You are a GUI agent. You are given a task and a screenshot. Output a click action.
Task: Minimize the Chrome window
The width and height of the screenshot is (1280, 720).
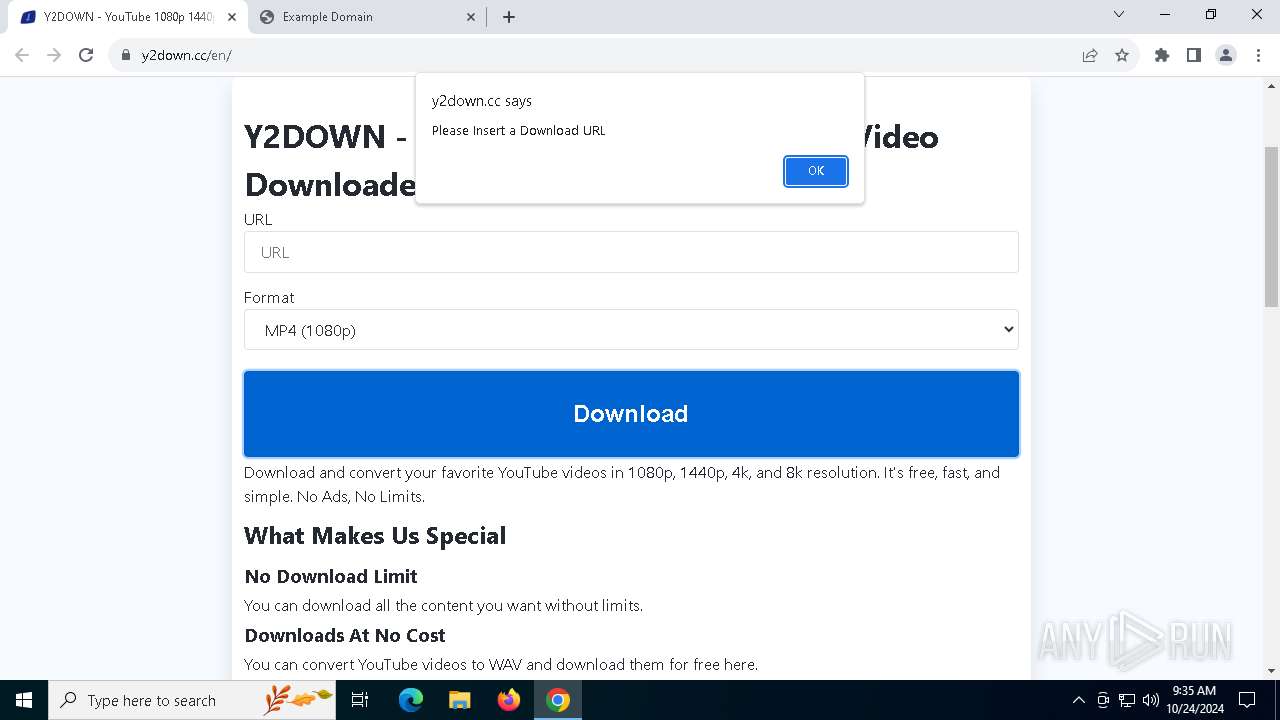click(1166, 15)
